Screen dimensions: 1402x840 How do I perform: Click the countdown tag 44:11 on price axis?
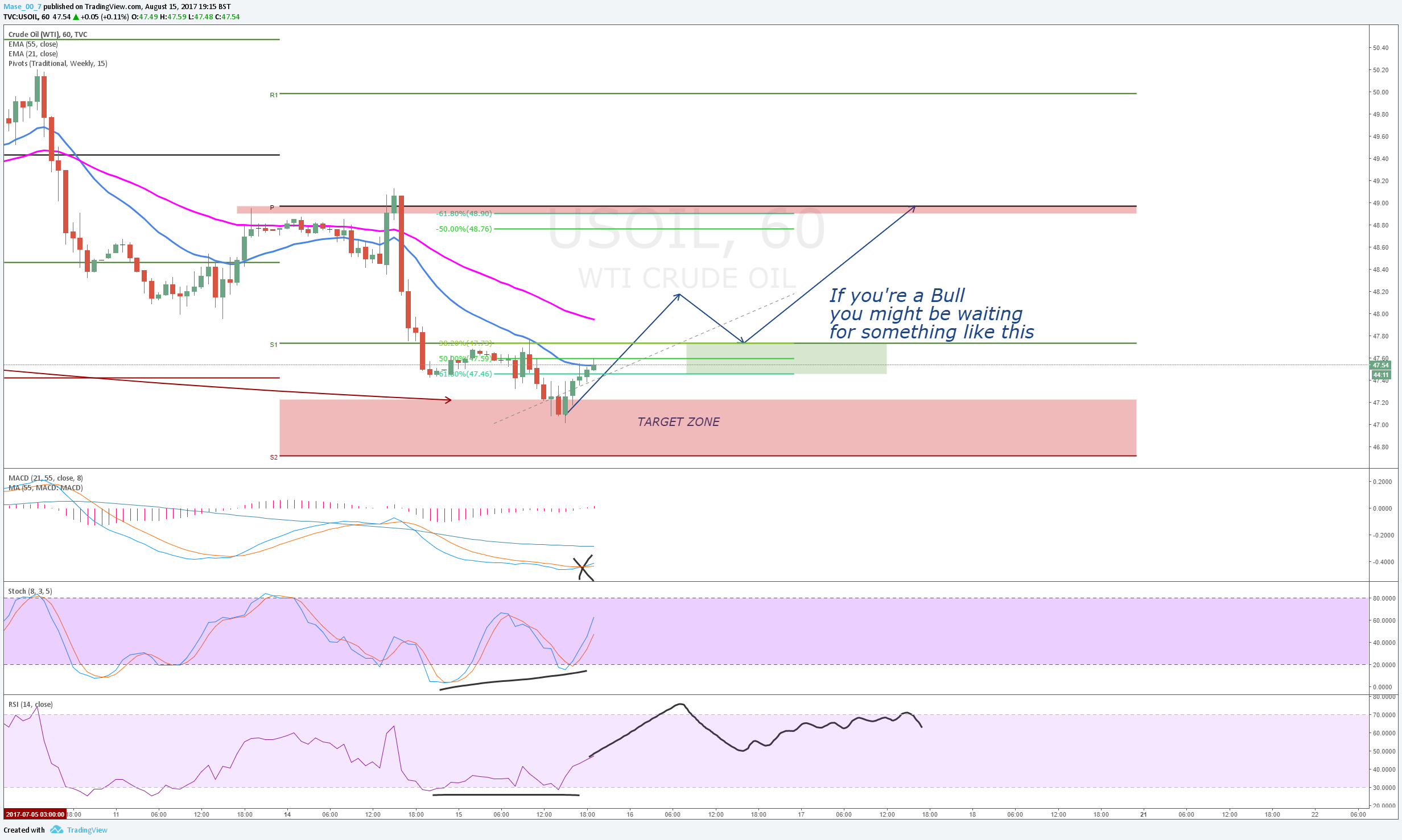pos(1380,375)
